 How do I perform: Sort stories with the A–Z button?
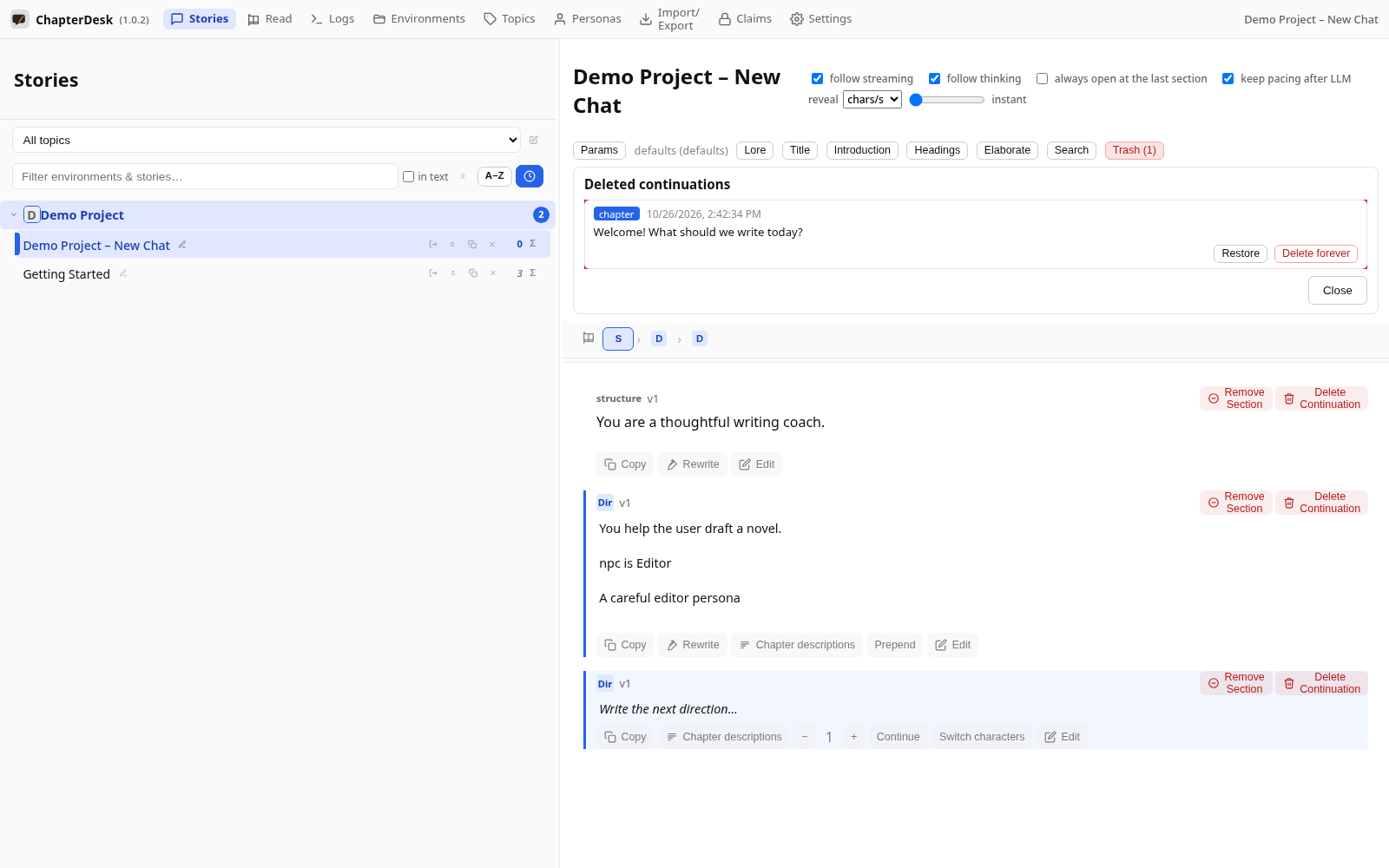coord(494,176)
